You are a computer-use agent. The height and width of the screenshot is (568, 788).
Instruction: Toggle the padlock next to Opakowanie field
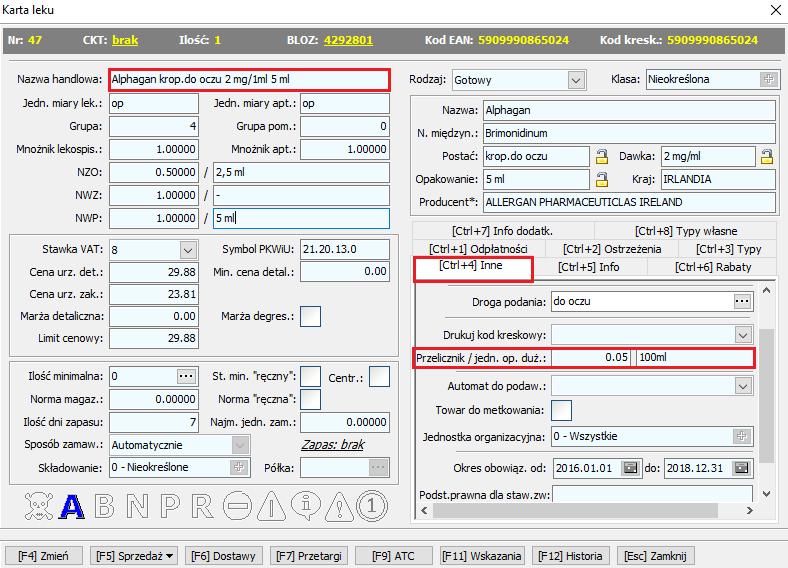pos(602,179)
